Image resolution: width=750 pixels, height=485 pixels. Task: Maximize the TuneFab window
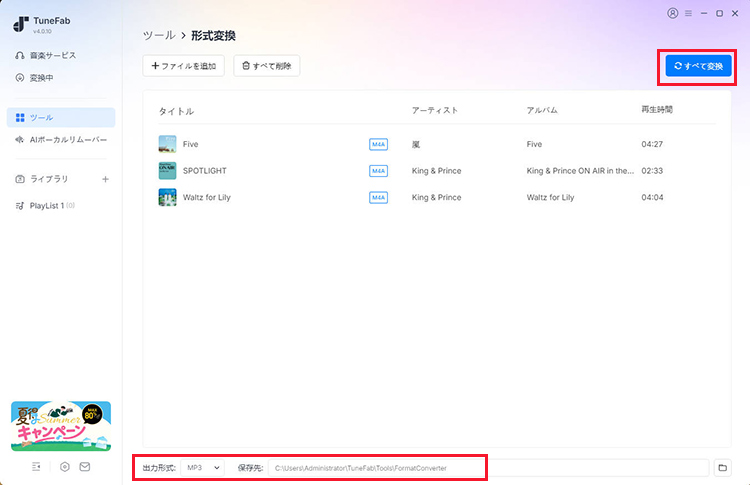[x=719, y=13]
